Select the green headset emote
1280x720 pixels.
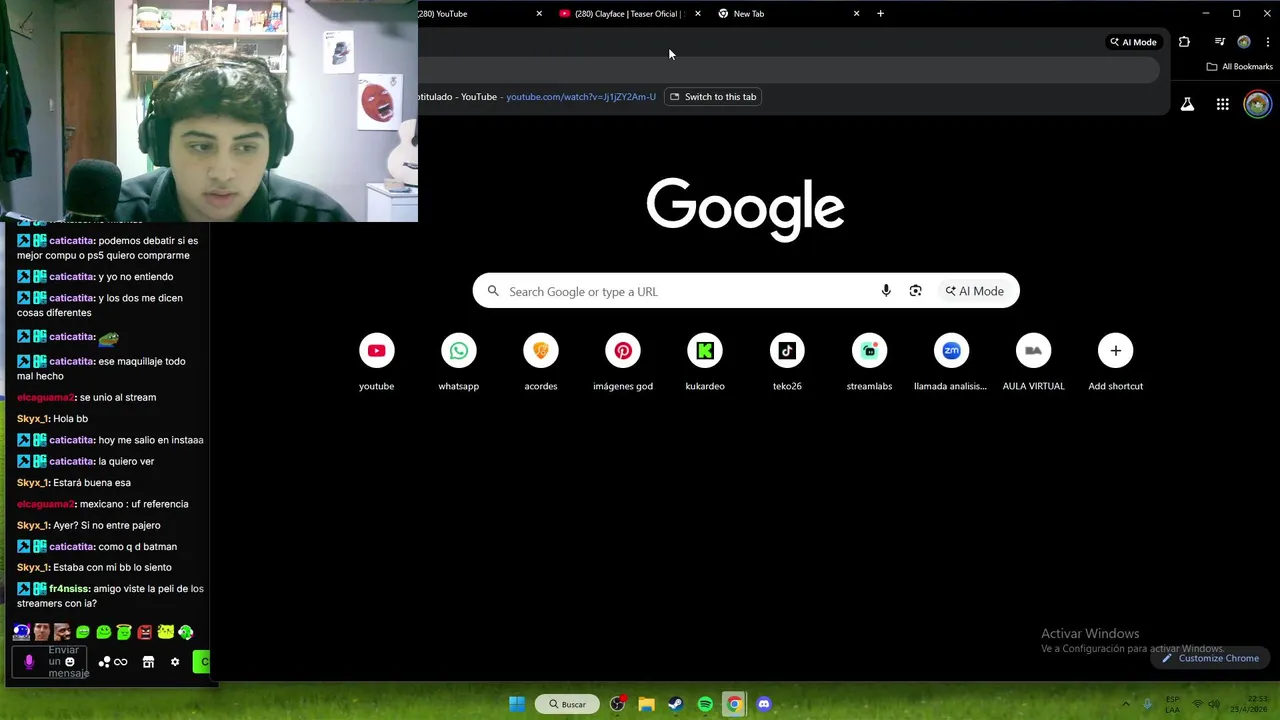(186, 632)
